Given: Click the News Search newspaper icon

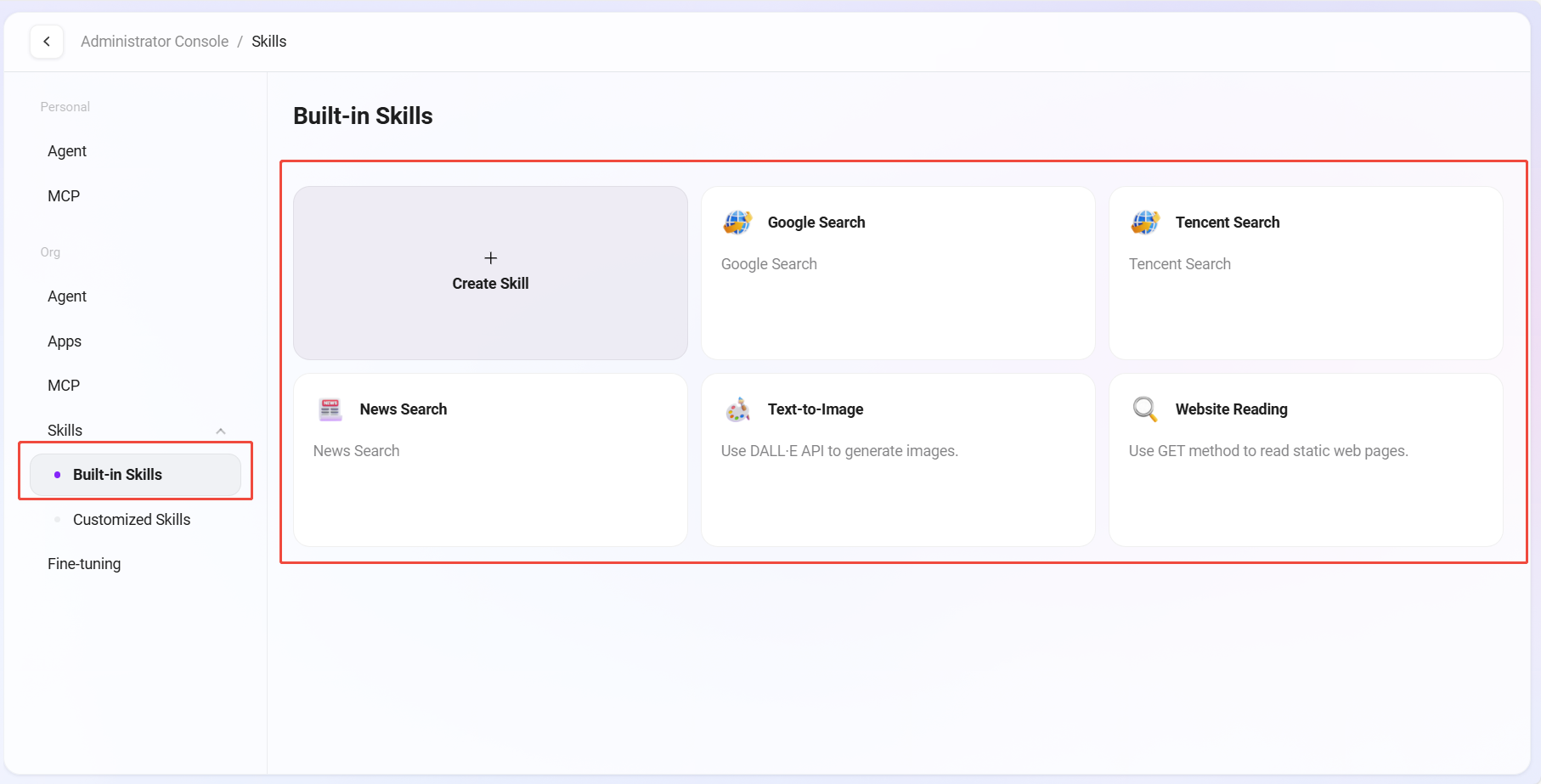Looking at the screenshot, I should coord(330,409).
